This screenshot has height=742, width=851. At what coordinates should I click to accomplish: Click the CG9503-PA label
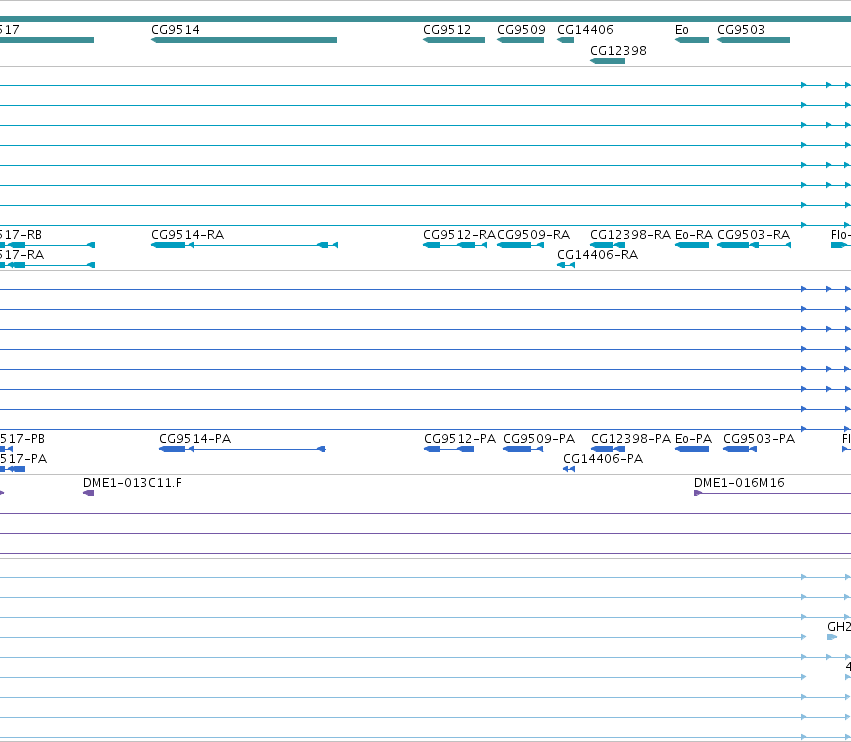(759, 439)
